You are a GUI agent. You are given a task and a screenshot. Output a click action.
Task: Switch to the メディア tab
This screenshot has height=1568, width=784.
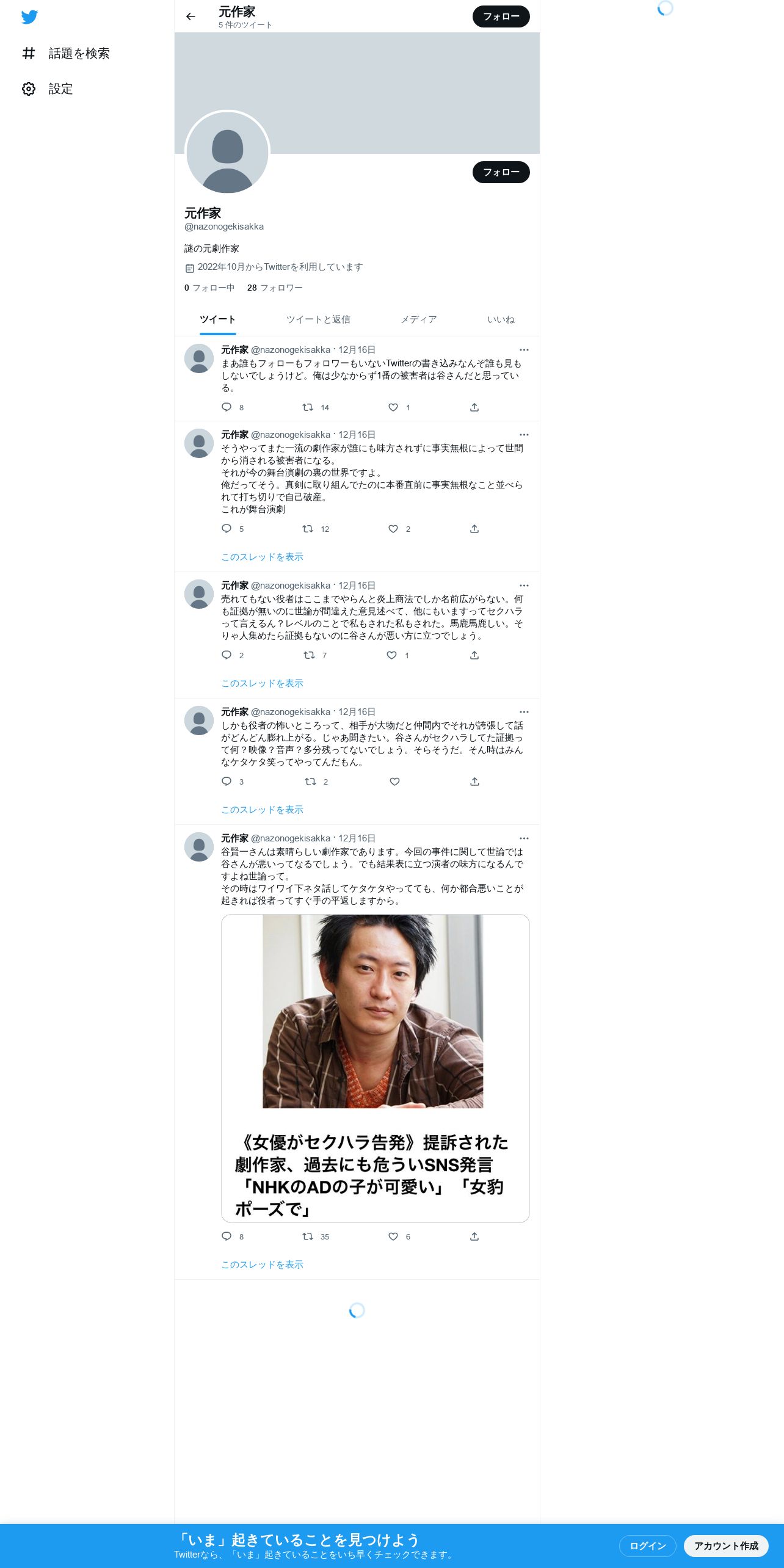pos(418,319)
